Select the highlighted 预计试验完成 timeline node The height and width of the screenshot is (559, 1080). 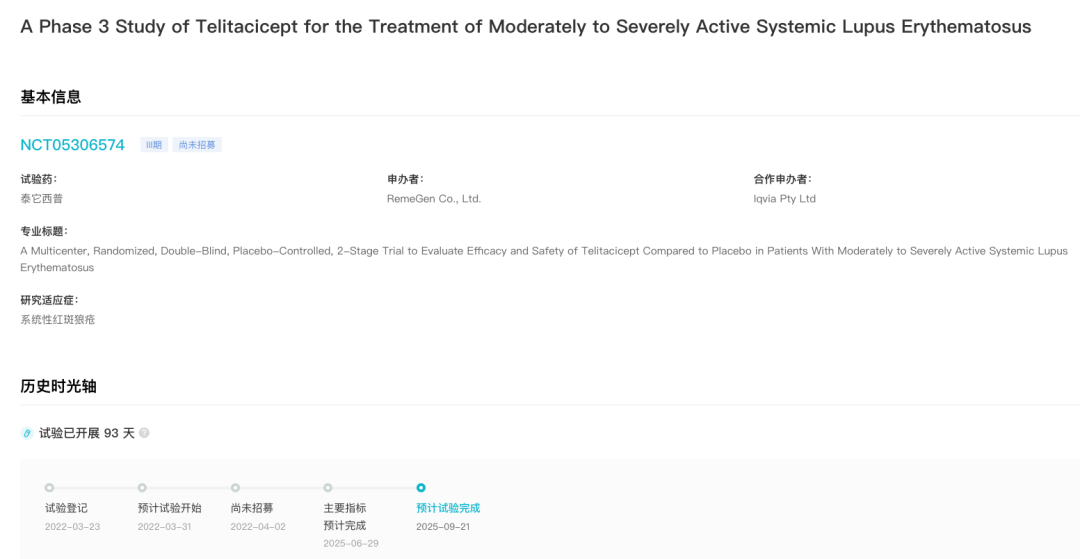[x=421, y=487]
